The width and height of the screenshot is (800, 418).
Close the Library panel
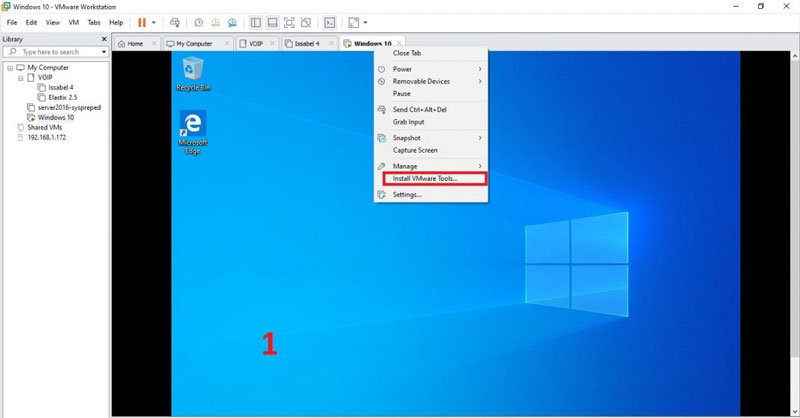(104, 39)
